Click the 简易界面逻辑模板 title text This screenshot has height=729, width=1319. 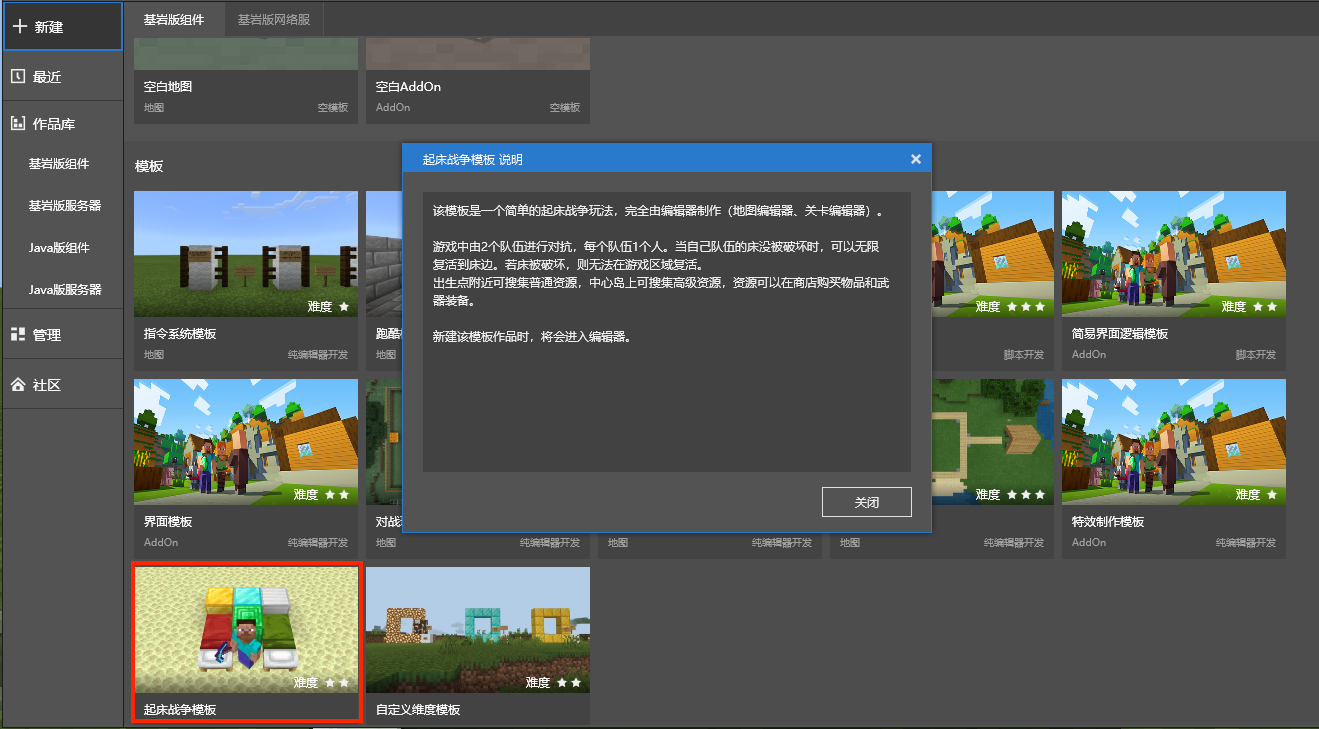(1120, 334)
